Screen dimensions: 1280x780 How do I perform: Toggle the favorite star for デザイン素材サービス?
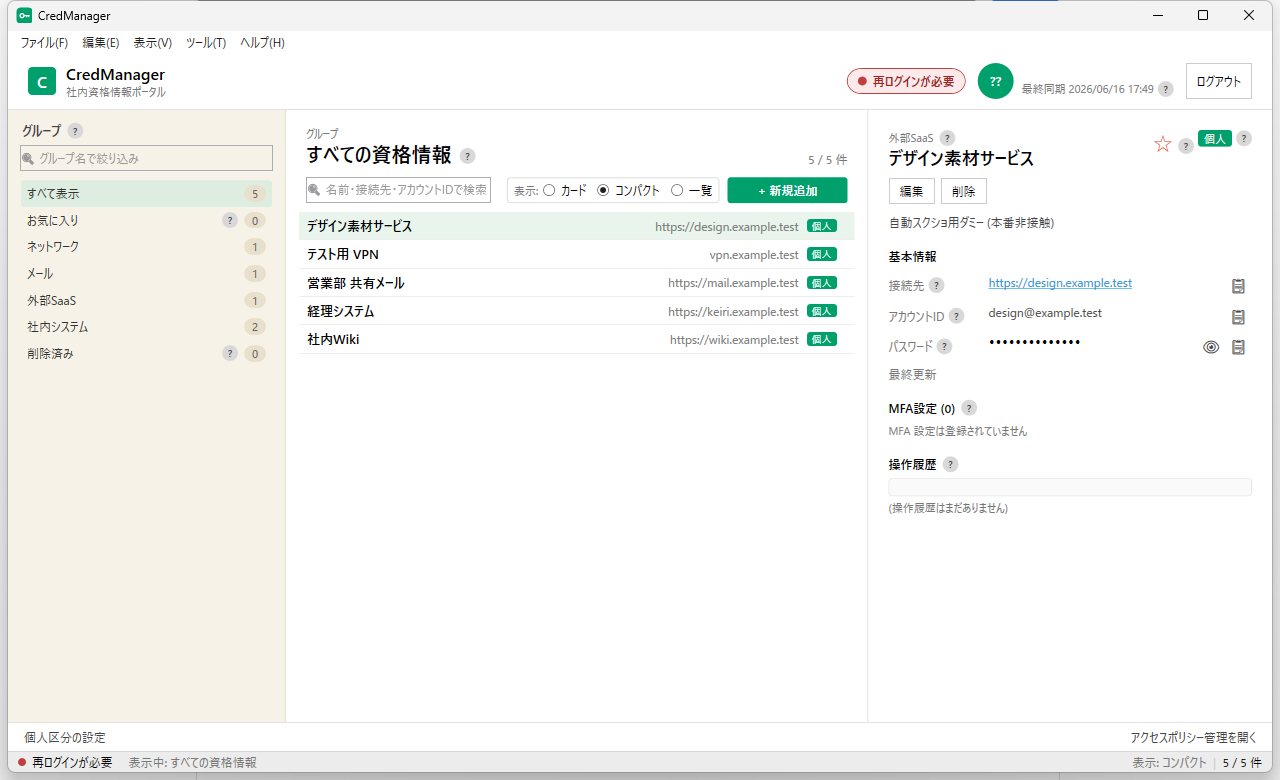1162,144
